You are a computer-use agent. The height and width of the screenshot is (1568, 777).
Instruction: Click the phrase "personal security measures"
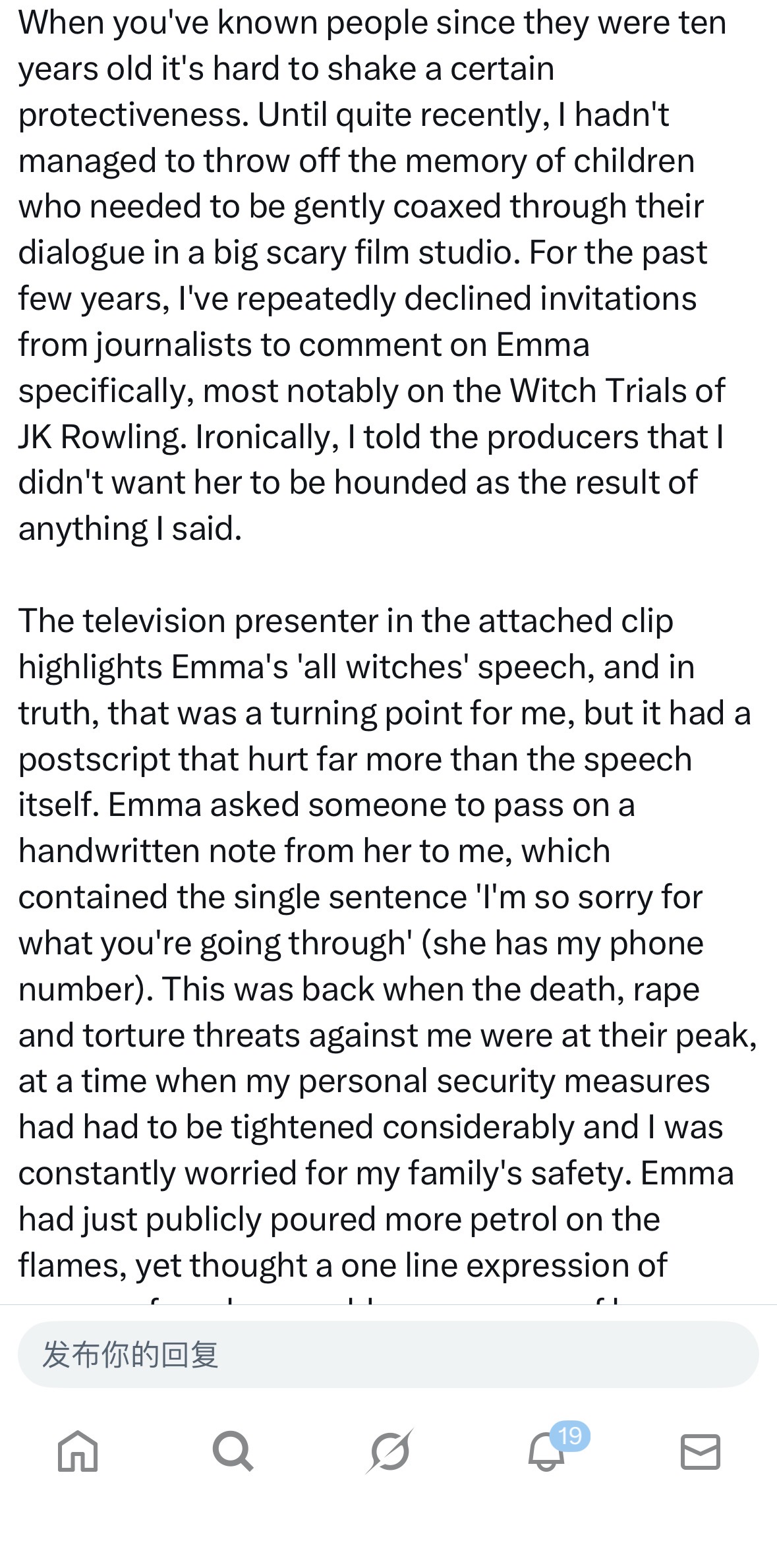(504, 1081)
